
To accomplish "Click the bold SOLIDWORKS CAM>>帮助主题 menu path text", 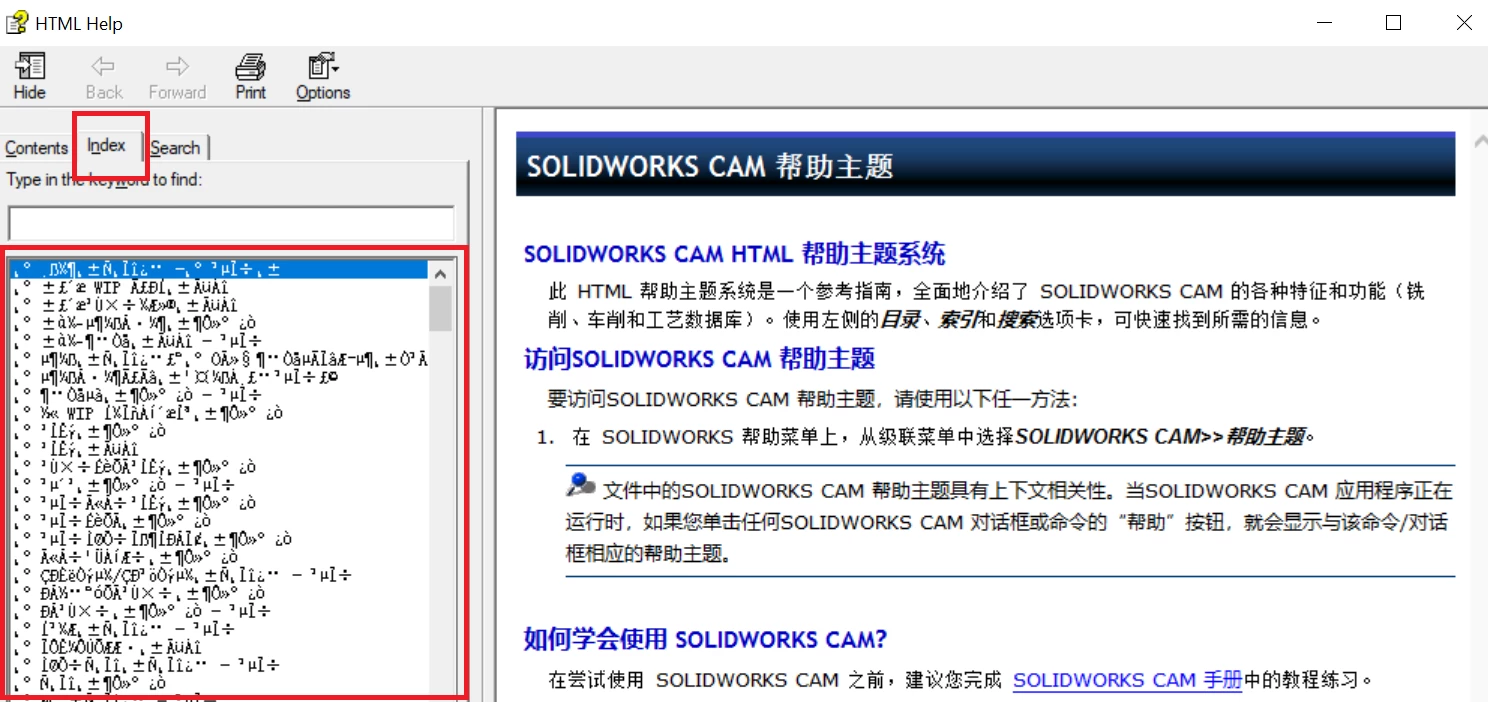I will click(x=1161, y=437).
